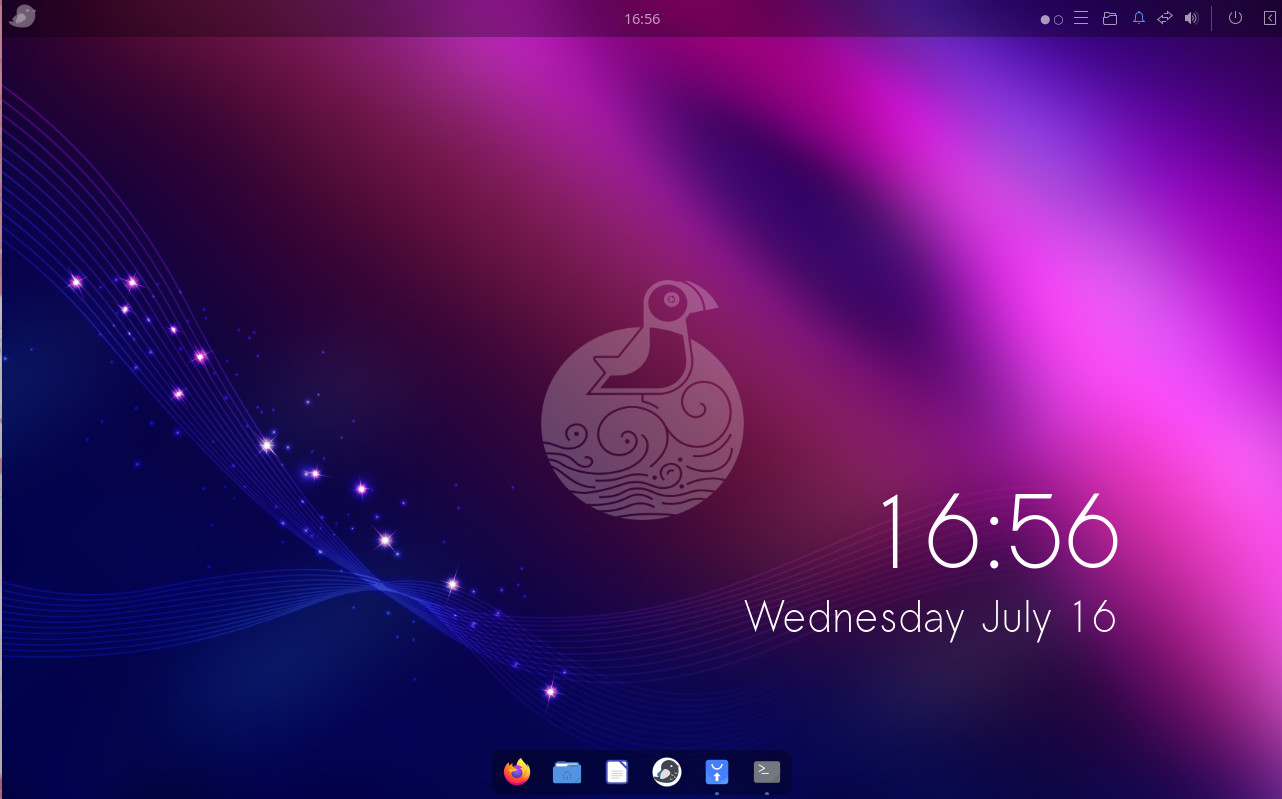
Task: Open Budgie Welcome bird icon in dock
Action: pyautogui.click(x=667, y=772)
